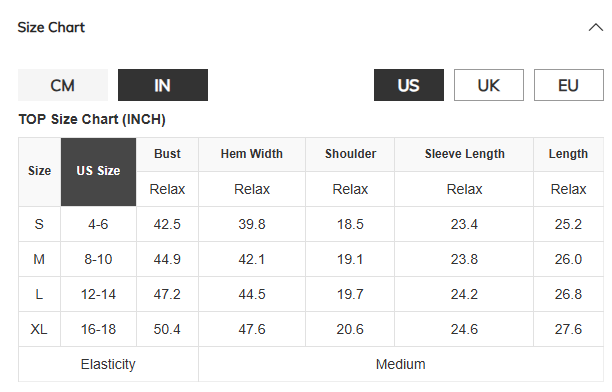Click the Bust column header
This screenshot has height=392, width=612.
click(167, 154)
